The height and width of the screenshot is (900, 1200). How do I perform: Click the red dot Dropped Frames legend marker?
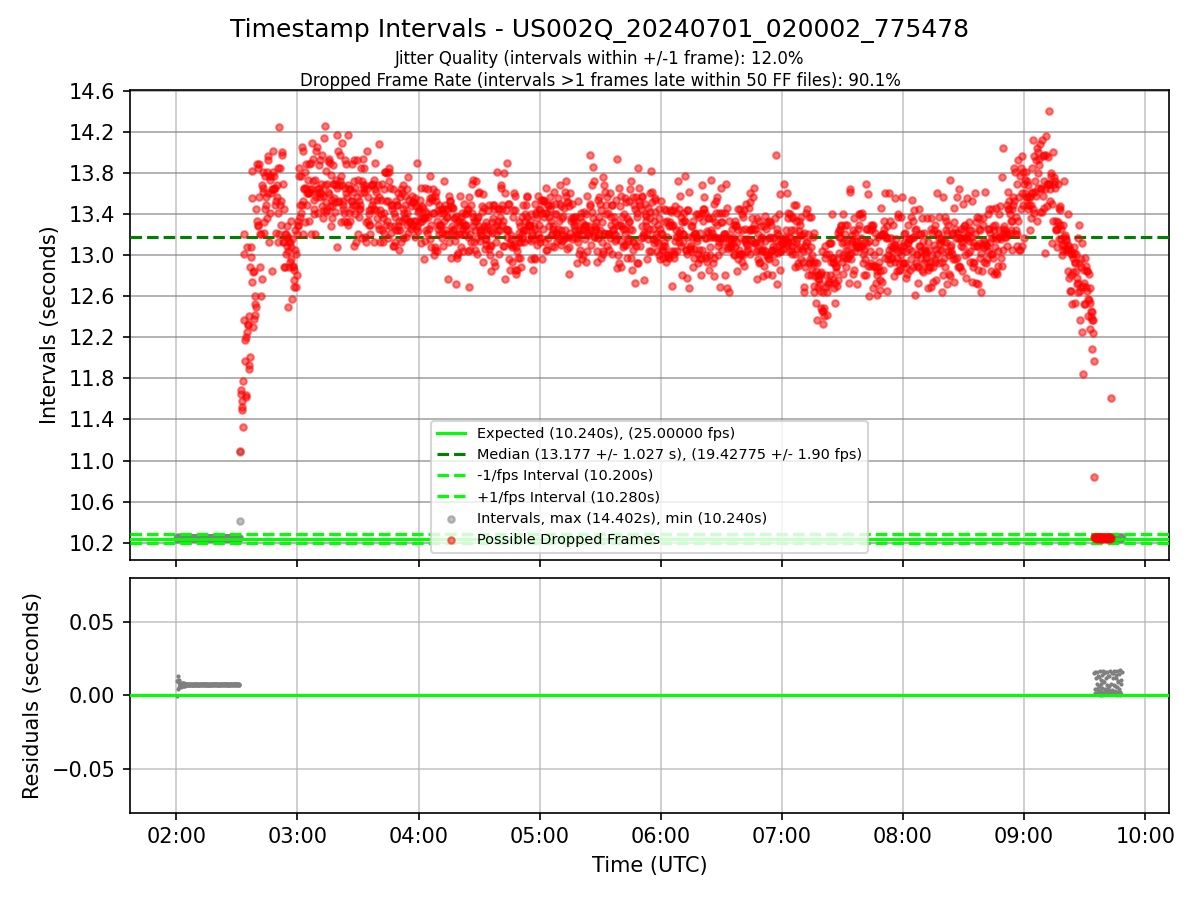[453, 539]
